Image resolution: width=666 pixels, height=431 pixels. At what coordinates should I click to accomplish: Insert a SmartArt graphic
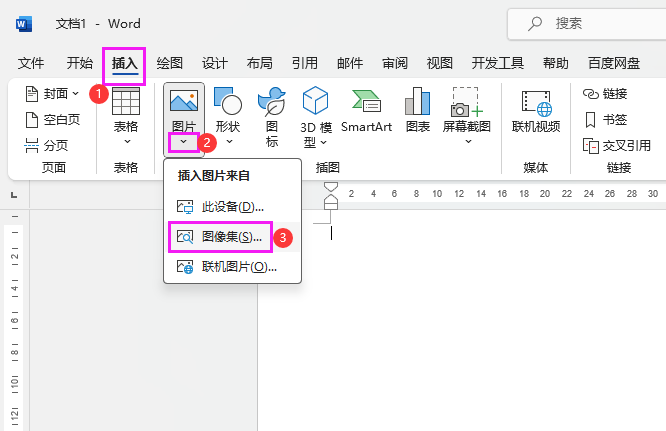[x=366, y=110]
